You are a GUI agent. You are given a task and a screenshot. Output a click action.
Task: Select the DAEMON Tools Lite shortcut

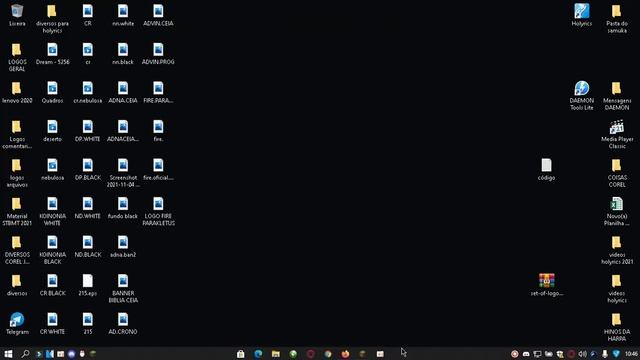tap(582, 96)
